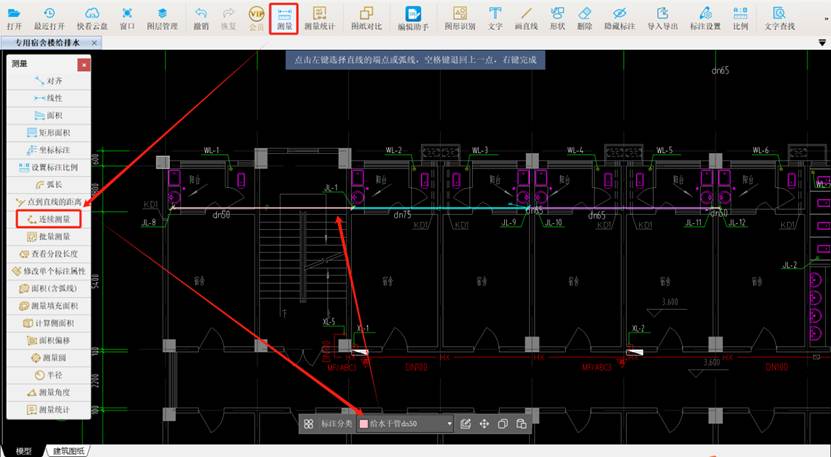The height and width of the screenshot is (457, 831).
Task: Click the 窗口 window tool
Action: click(x=127, y=18)
